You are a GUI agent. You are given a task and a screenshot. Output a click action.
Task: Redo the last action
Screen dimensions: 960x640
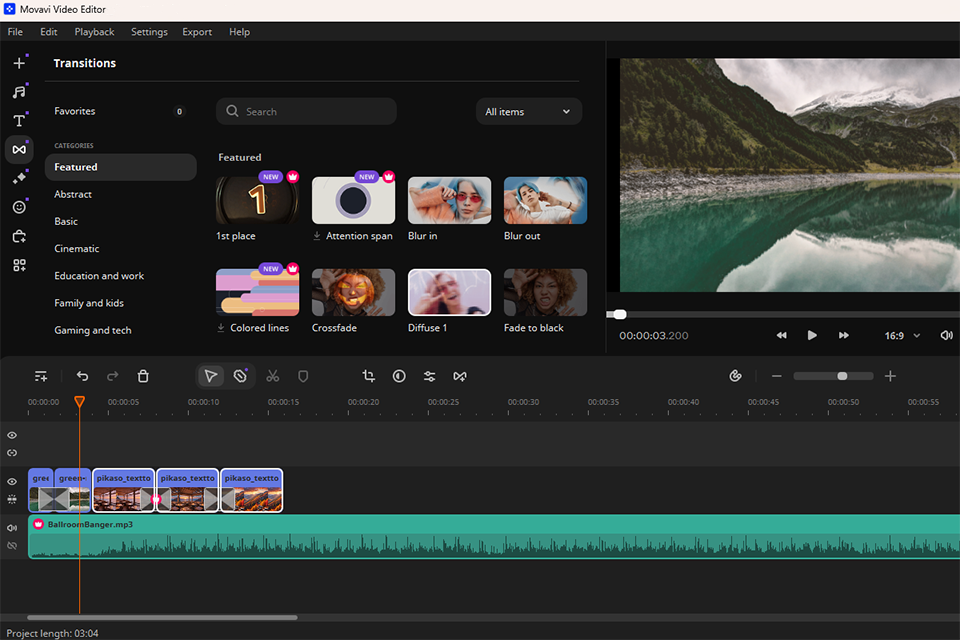113,376
